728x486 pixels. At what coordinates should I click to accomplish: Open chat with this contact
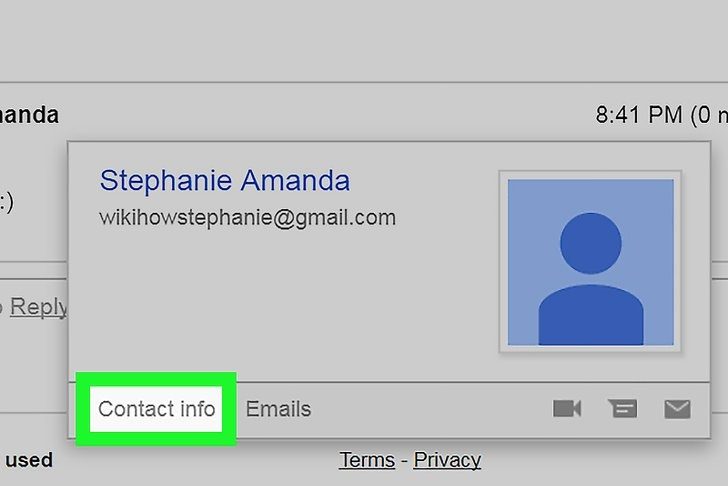tap(622, 409)
